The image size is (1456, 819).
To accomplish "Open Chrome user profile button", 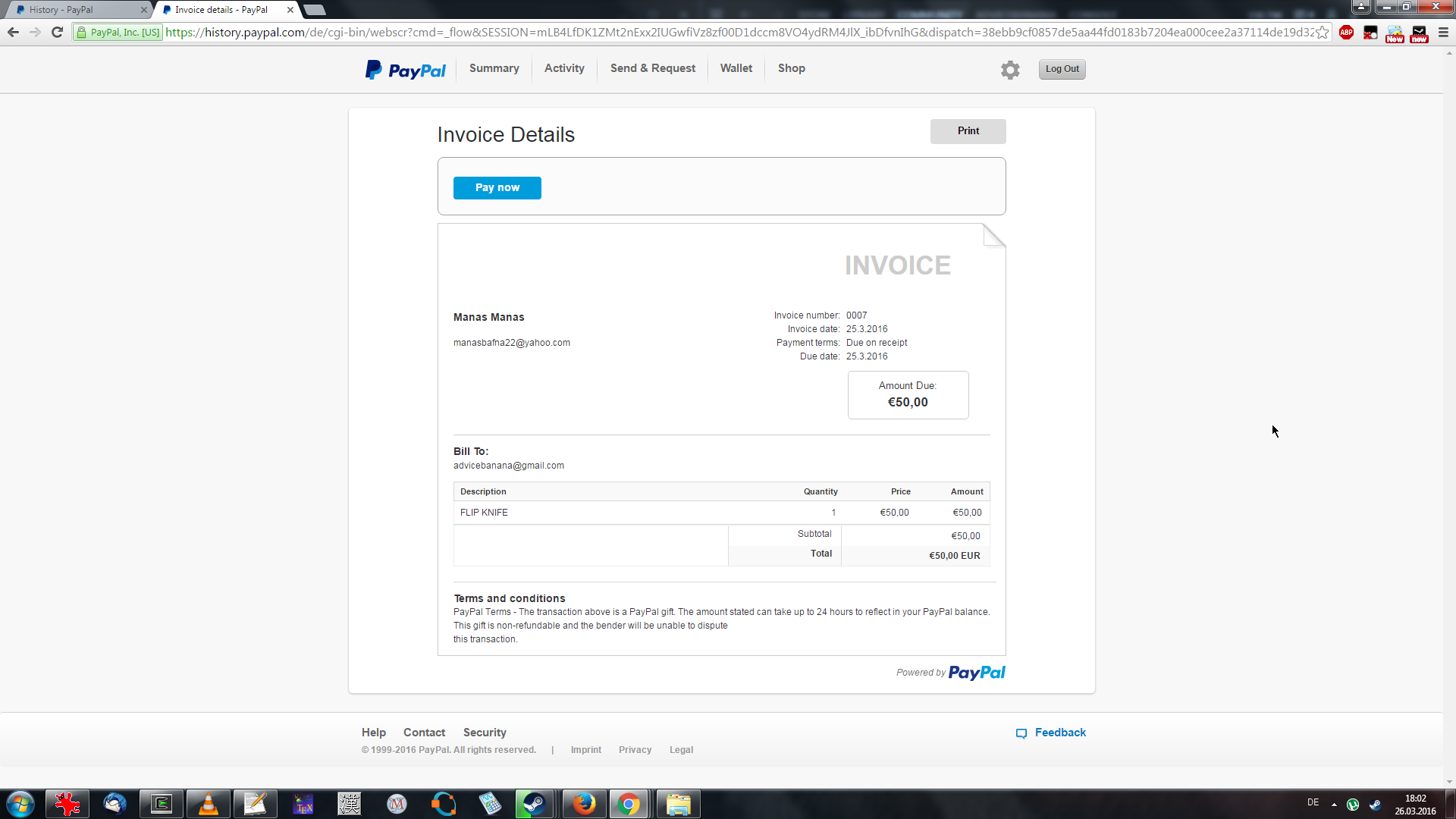I will [x=1361, y=7].
